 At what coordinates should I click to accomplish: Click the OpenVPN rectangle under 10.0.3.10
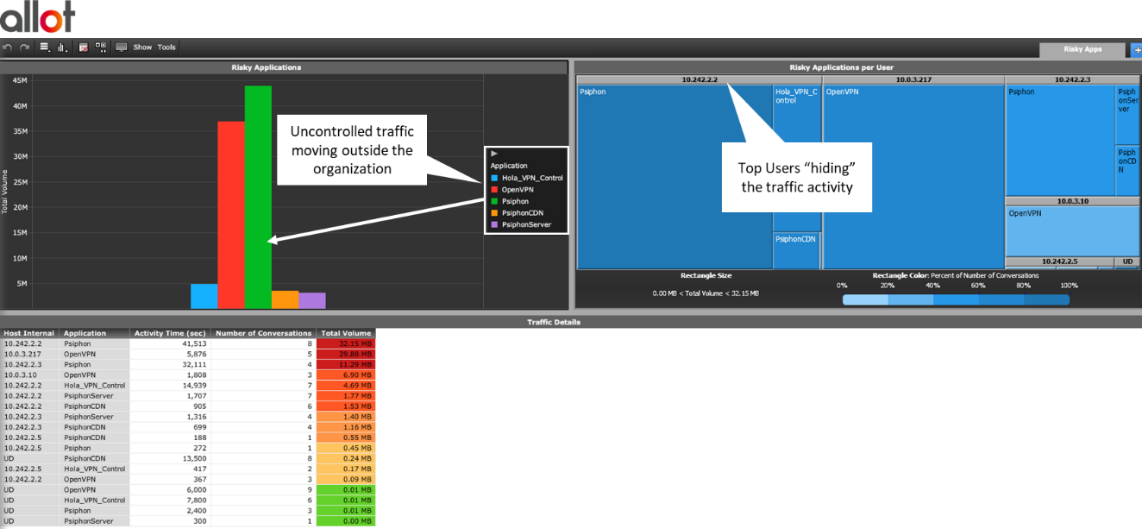(1071, 231)
